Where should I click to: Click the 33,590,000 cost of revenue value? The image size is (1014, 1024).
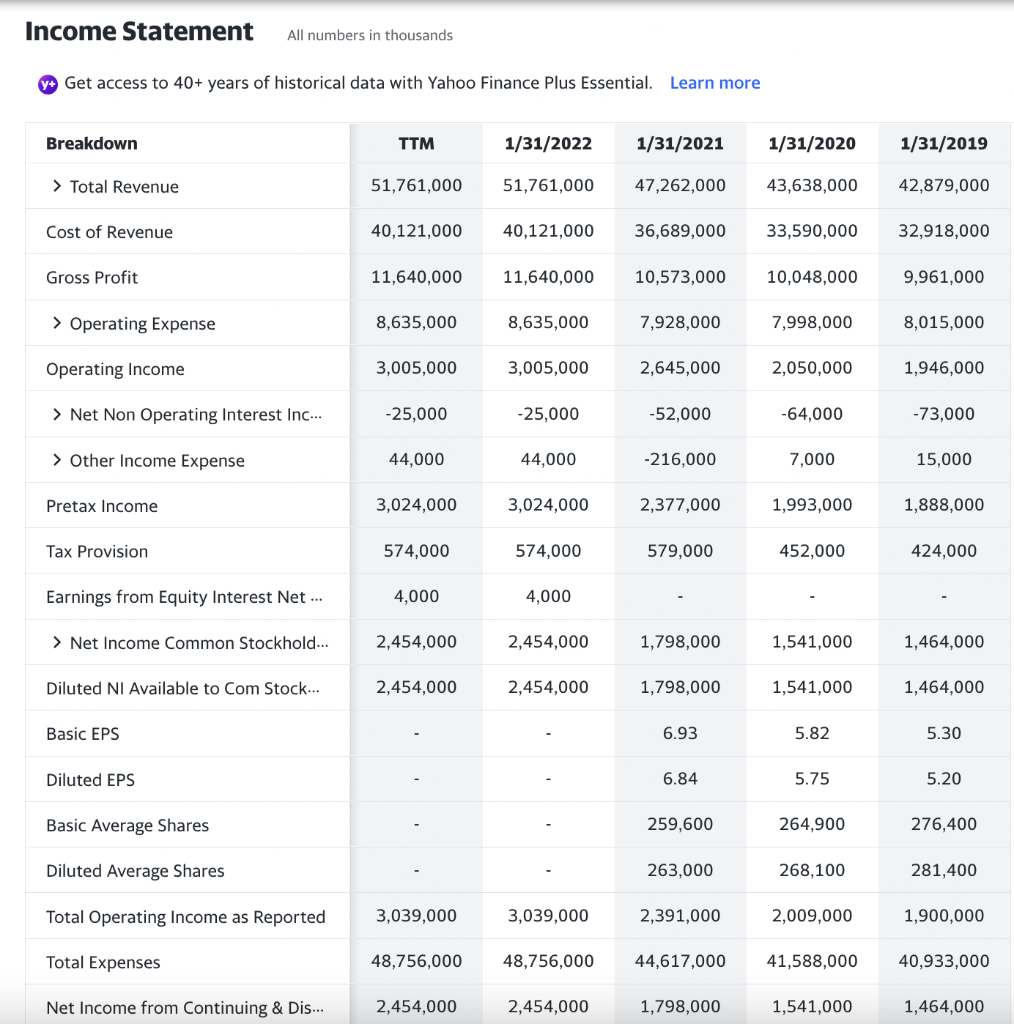tap(812, 231)
